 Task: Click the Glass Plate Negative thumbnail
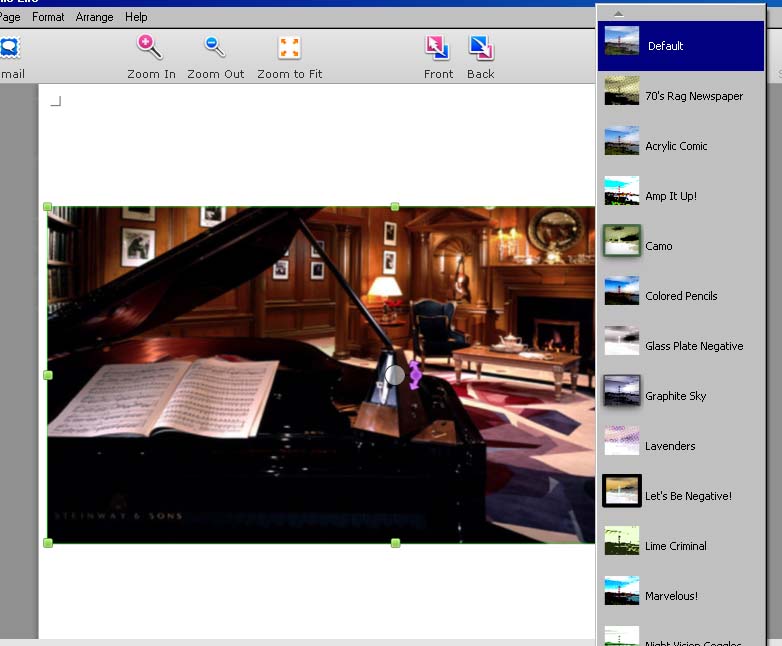pos(621,340)
